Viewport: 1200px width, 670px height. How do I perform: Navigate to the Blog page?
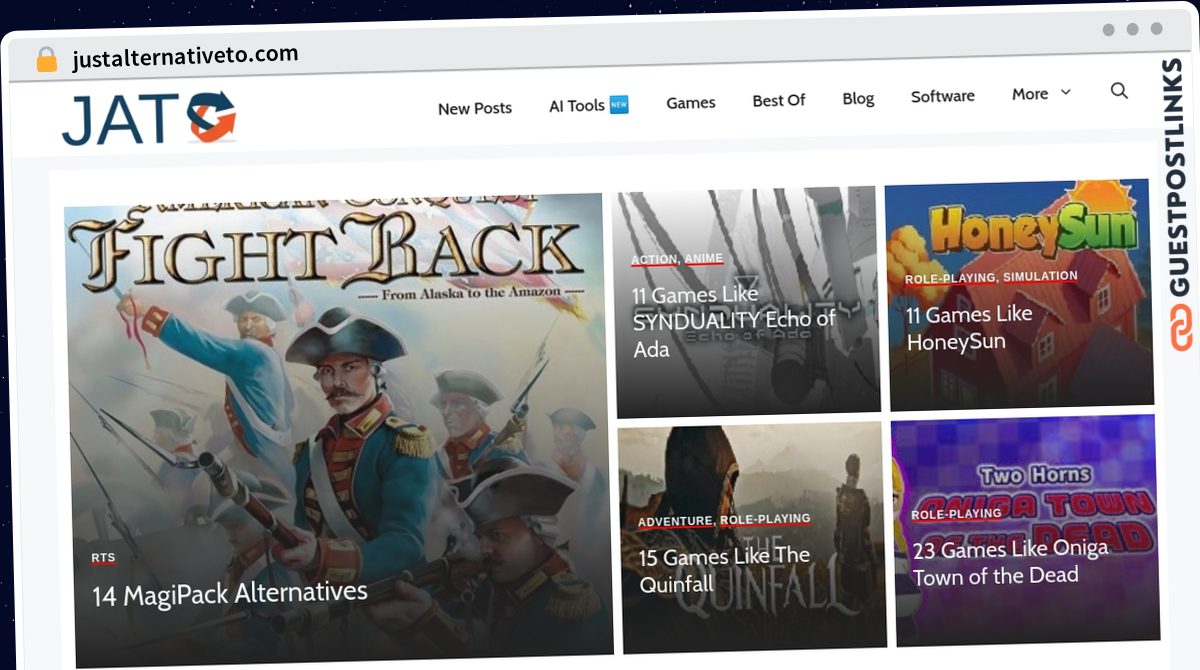point(858,98)
